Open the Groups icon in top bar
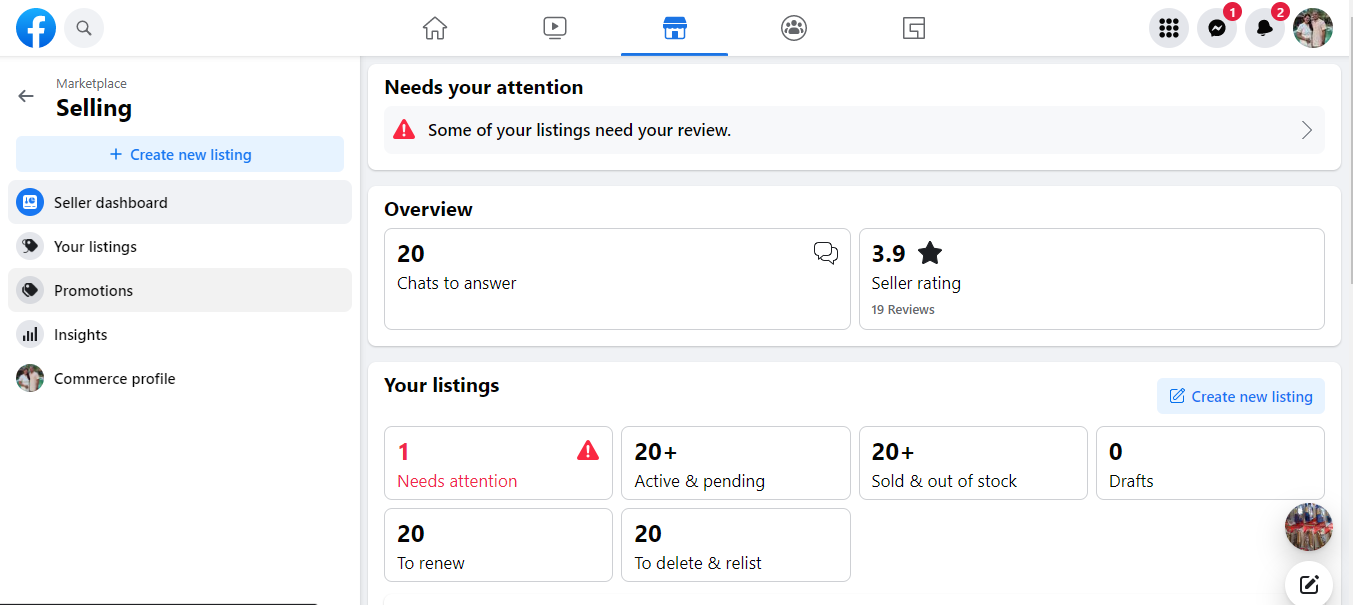The height and width of the screenshot is (605, 1353). click(794, 28)
